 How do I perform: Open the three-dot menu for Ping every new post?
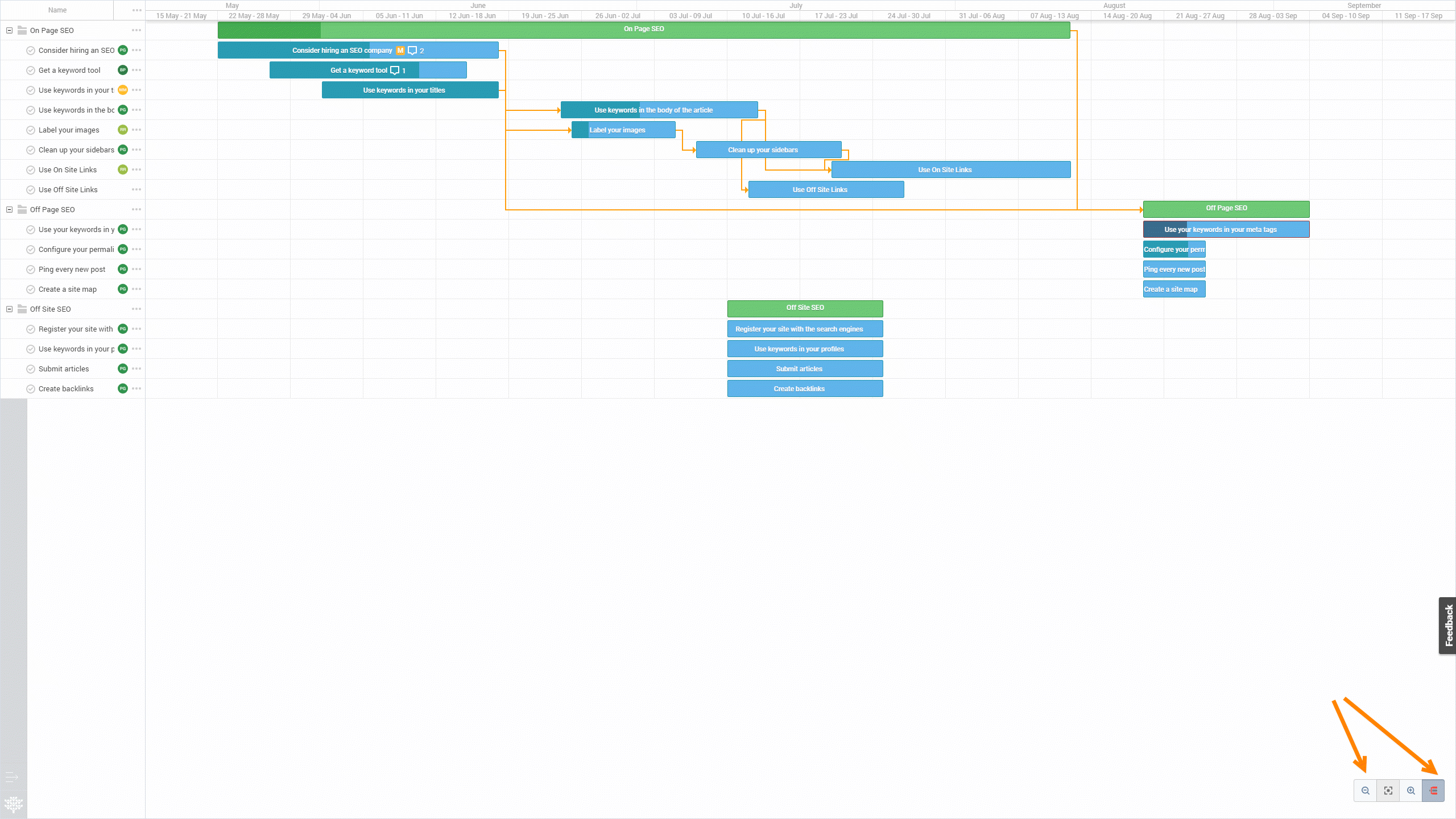tap(136, 269)
